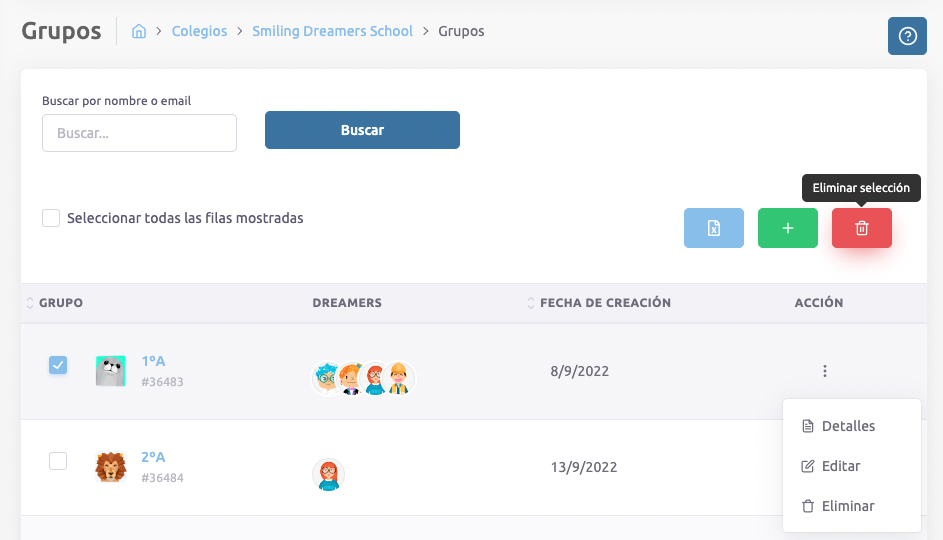Click the first blue-haired dreamer avatar in 1ºA
The height and width of the screenshot is (540, 943).
pyautogui.click(x=328, y=379)
